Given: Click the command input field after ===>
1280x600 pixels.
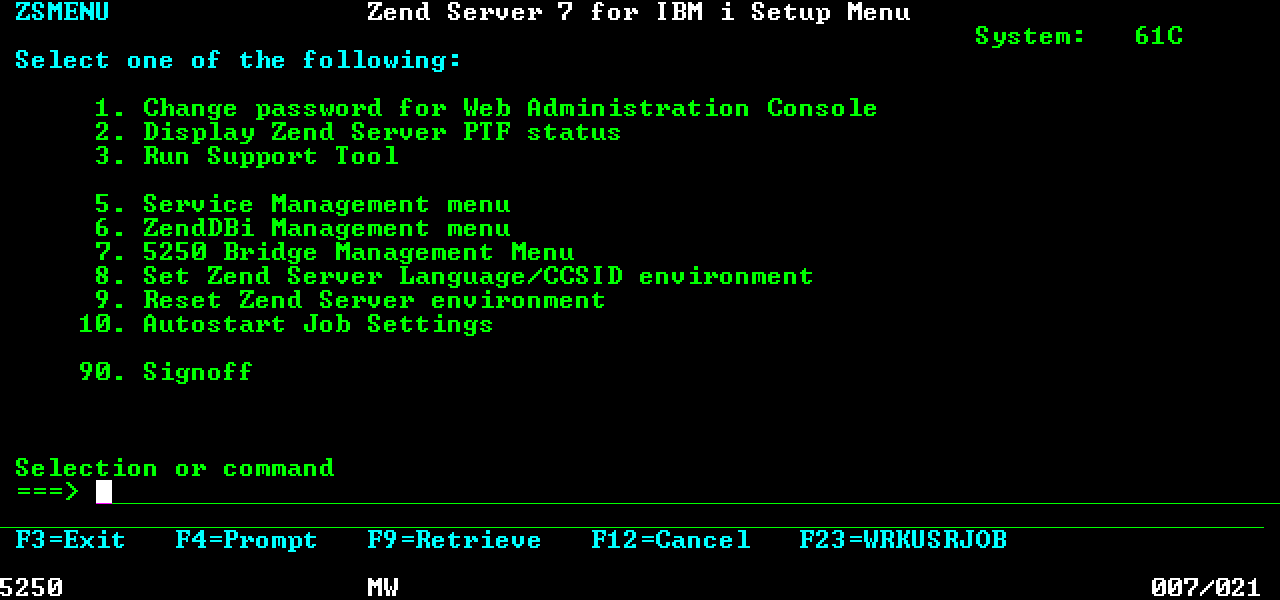Looking at the screenshot, I should coord(687,492).
